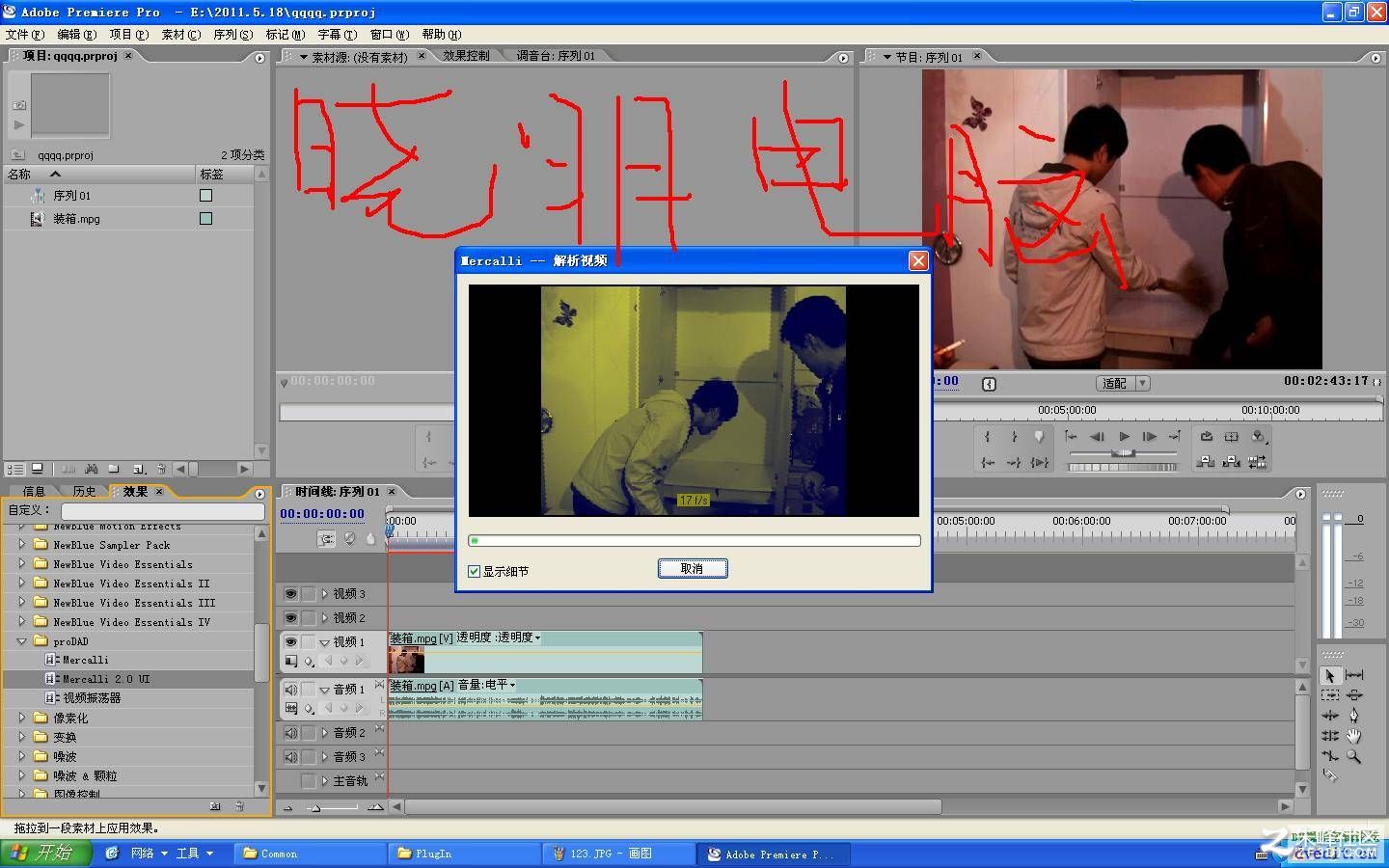Switch to the 调音台 tab
The height and width of the screenshot is (868, 1389).
pyautogui.click(x=556, y=56)
